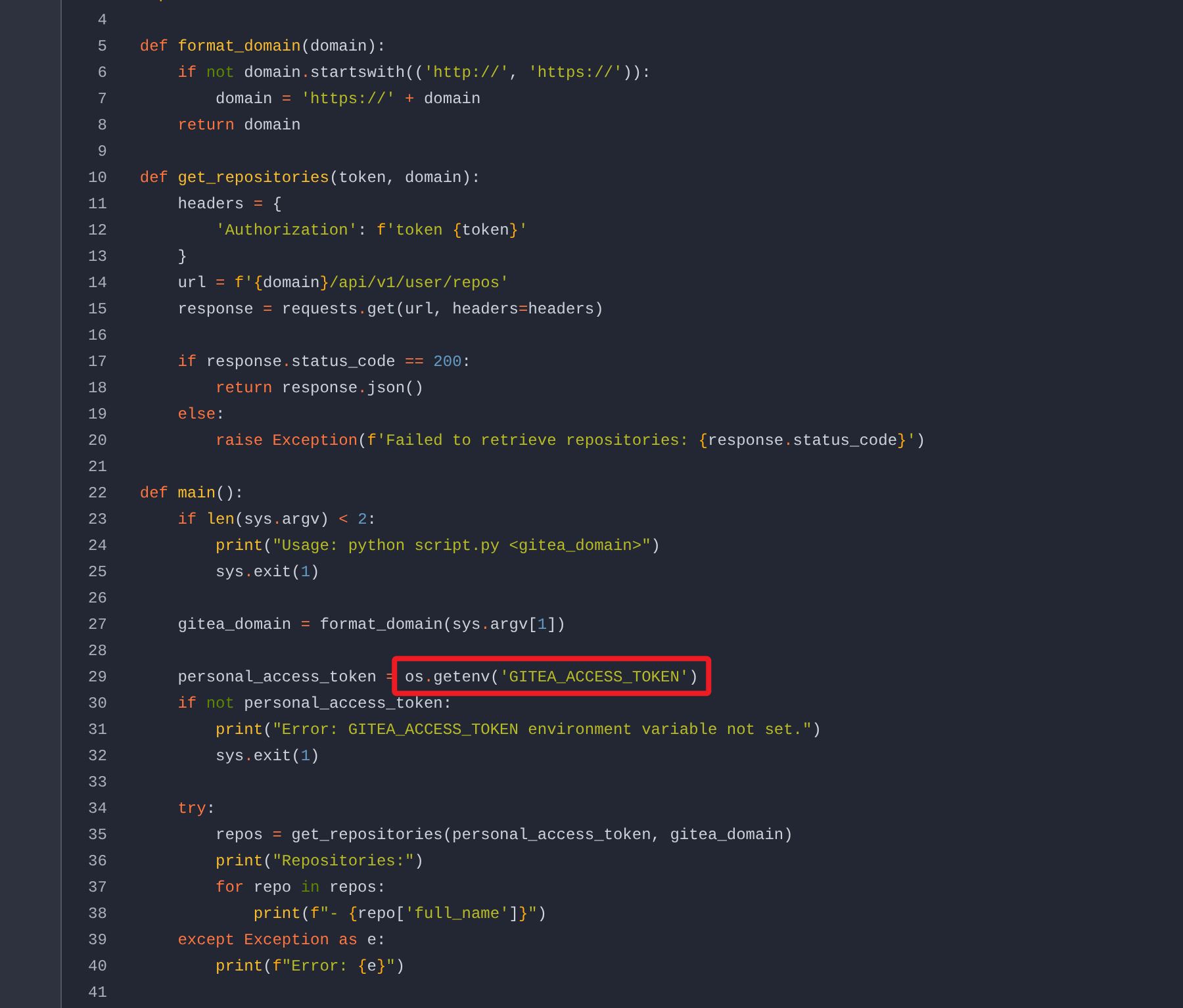The image size is (1183, 1008).
Task: Click the raise Exception statement
Action: pos(286,440)
